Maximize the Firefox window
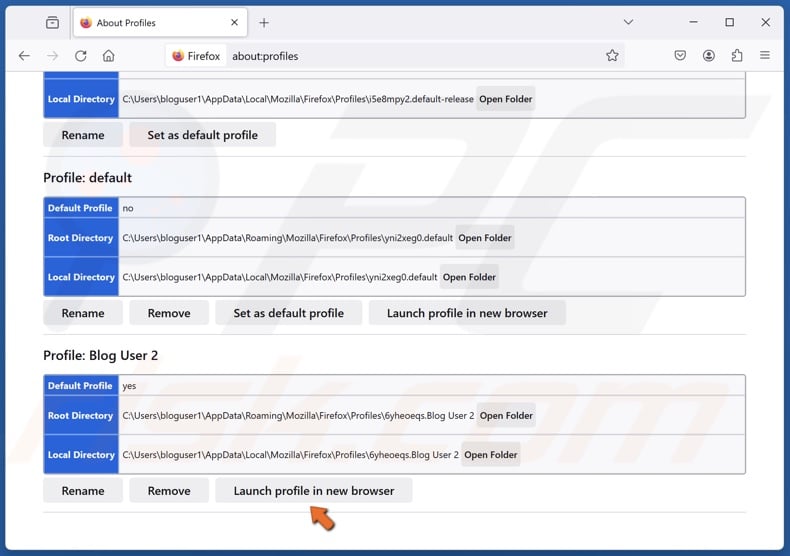Viewport: 790px width, 556px height. (730, 22)
